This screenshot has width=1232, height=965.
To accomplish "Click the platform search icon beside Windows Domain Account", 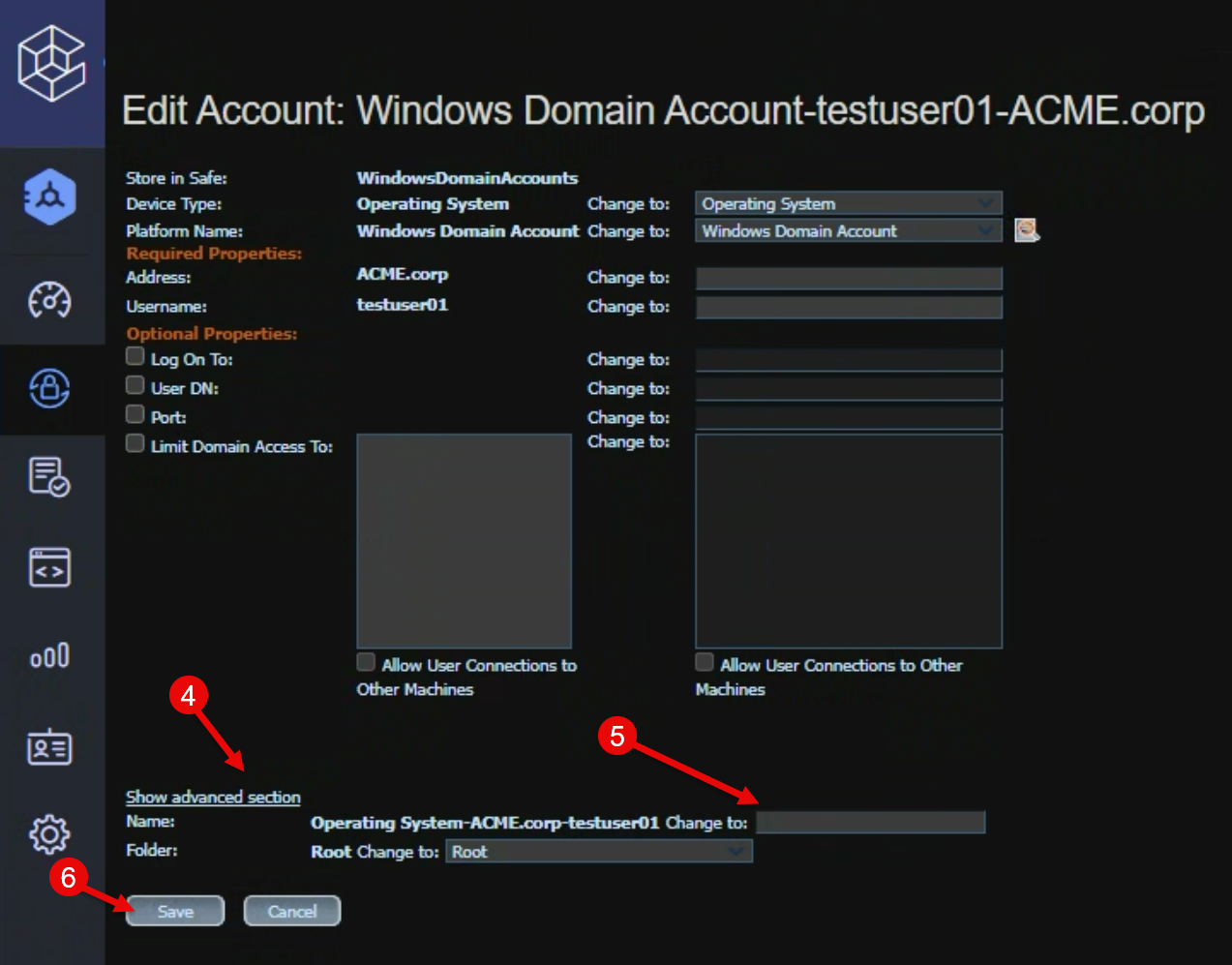I will coord(1027,230).
